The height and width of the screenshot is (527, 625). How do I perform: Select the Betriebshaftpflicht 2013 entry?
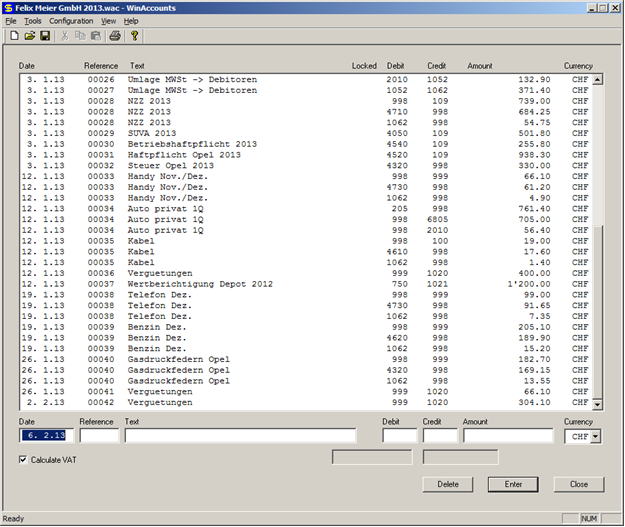pos(306,144)
